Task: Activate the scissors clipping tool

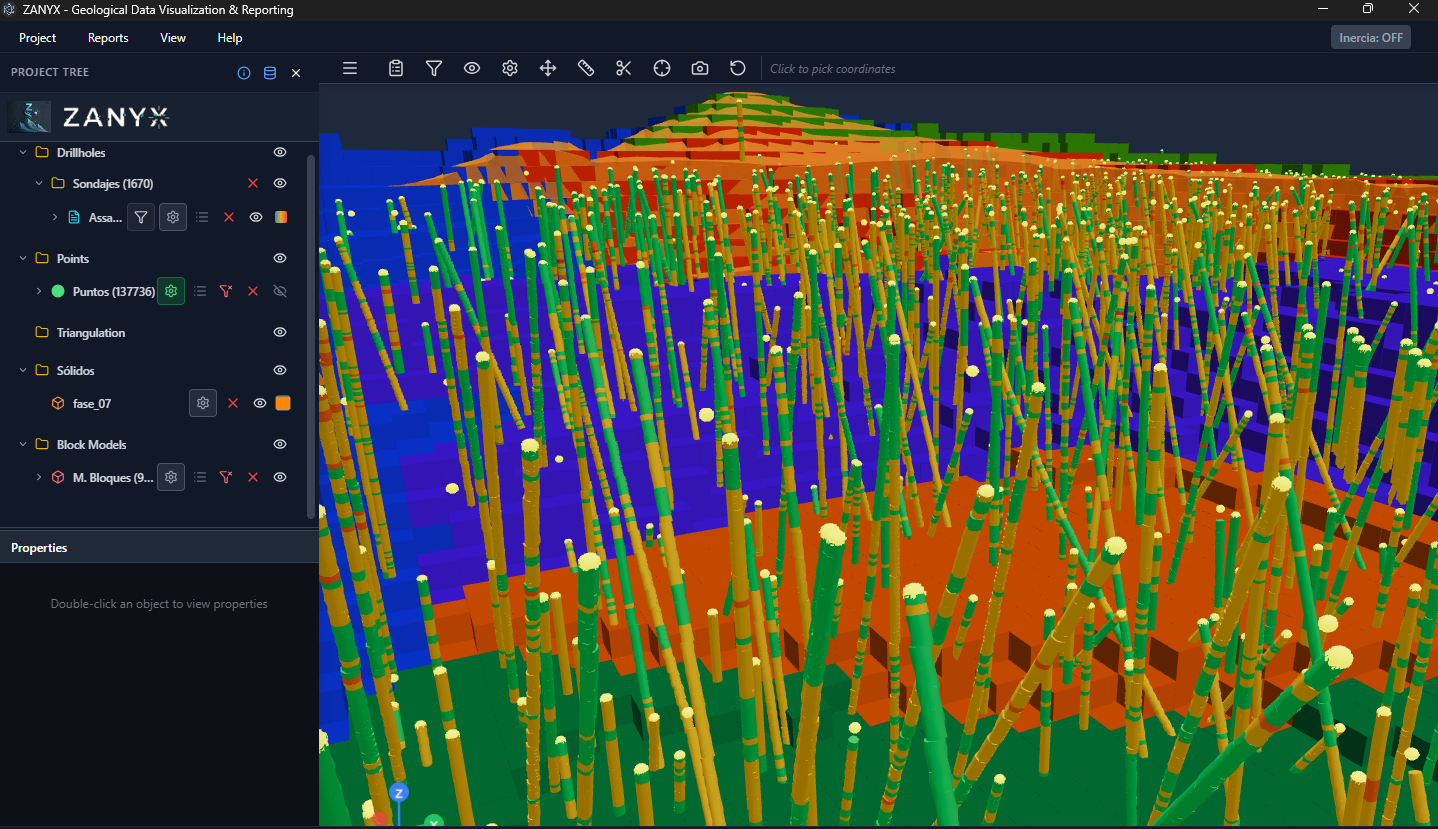Action: pos(623,68)
